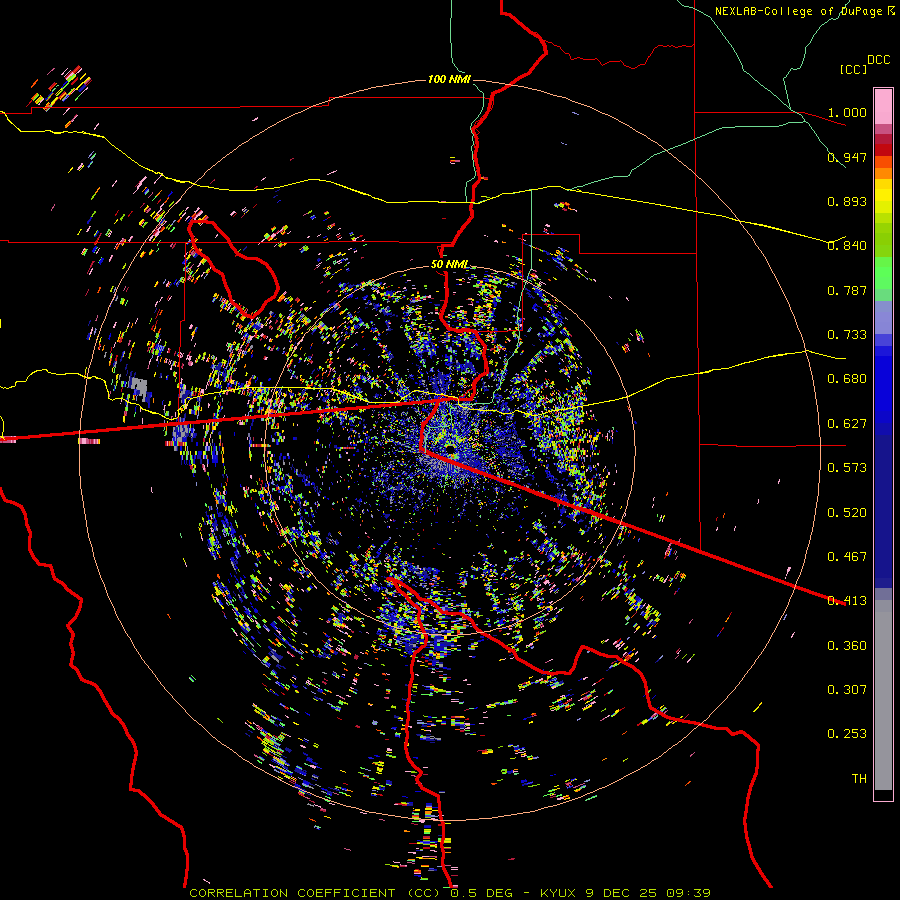Click the 100 NMI range ring label
This screenshot has height=900, width=900.
click(x=449, y=79)
